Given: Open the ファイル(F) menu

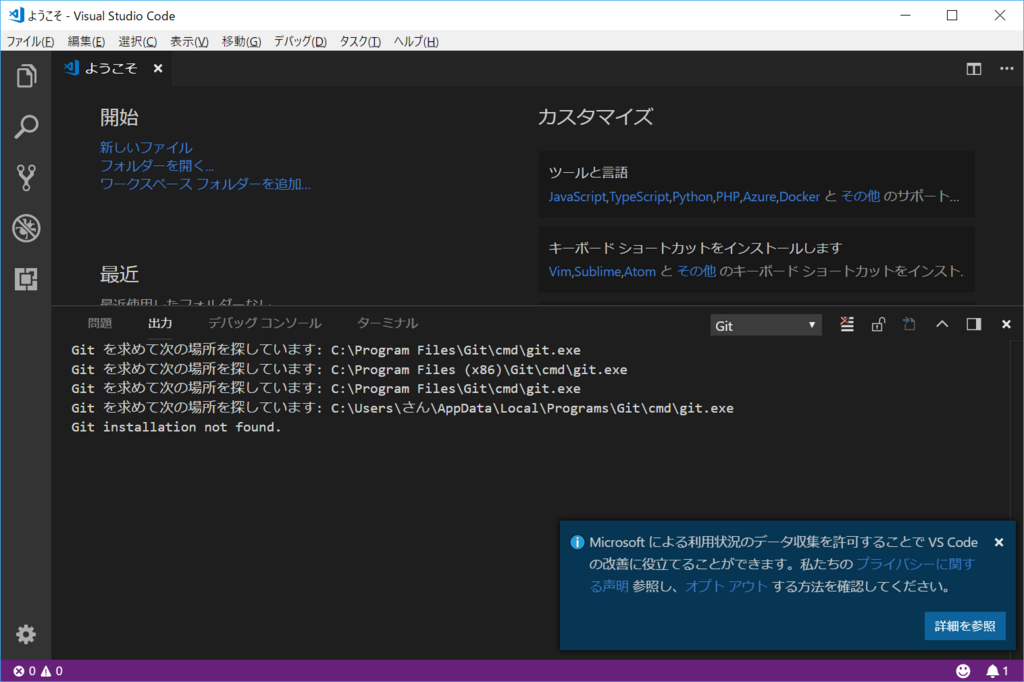Looking at the screenshot, I should pyautogui.click(x=30, y=41).
